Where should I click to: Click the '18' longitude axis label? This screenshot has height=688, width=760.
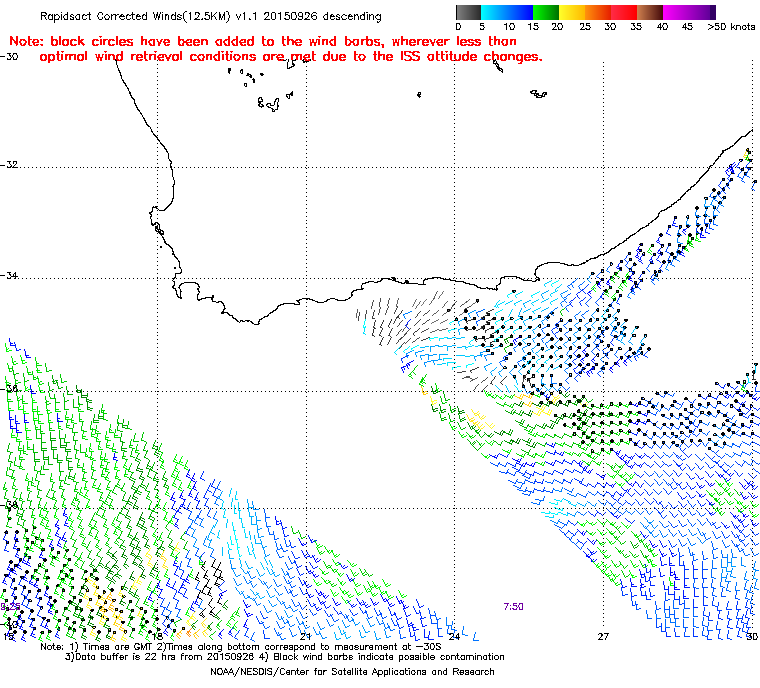click(157, 637)
